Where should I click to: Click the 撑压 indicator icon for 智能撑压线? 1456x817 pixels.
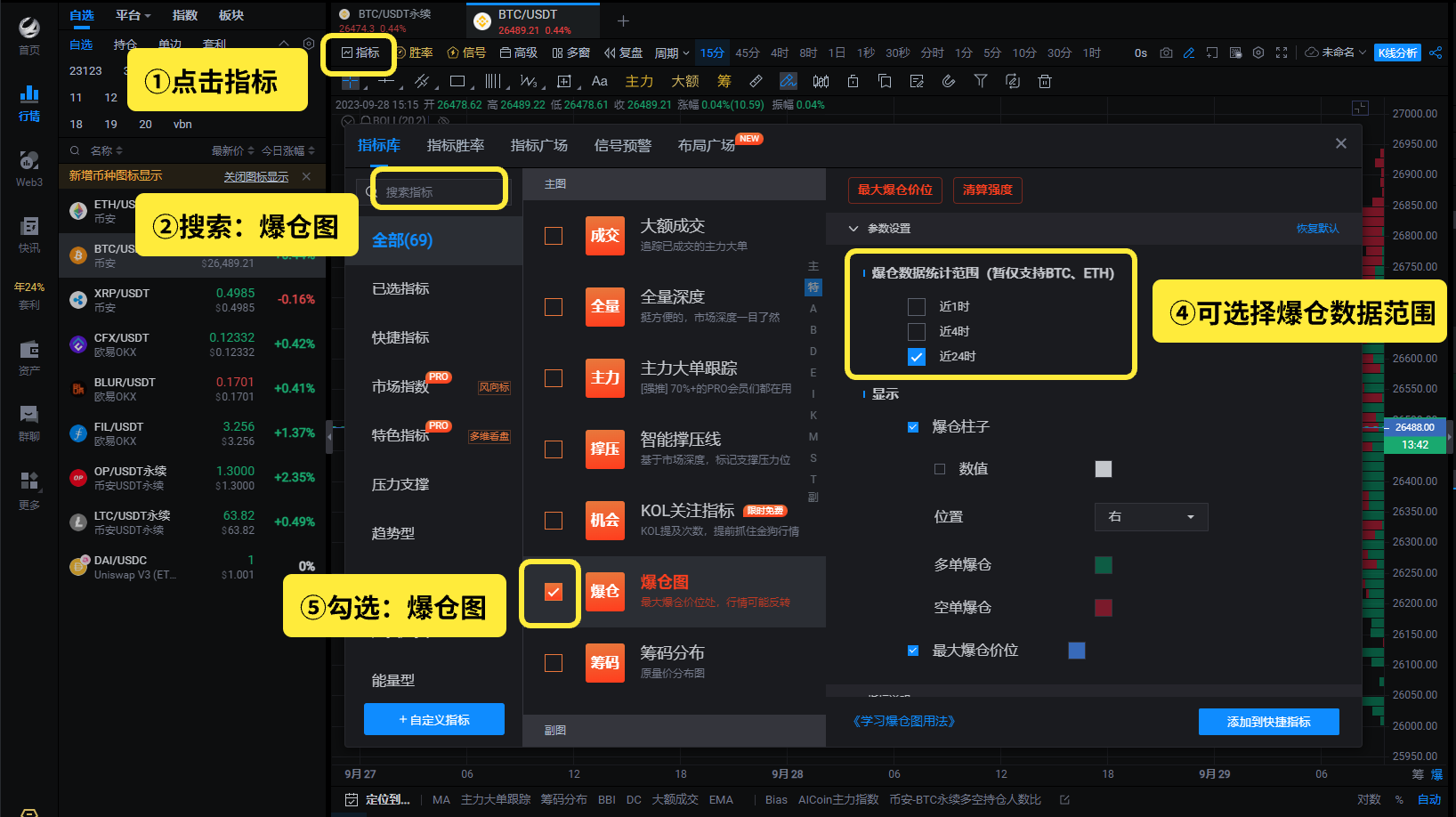click(605, 449)
